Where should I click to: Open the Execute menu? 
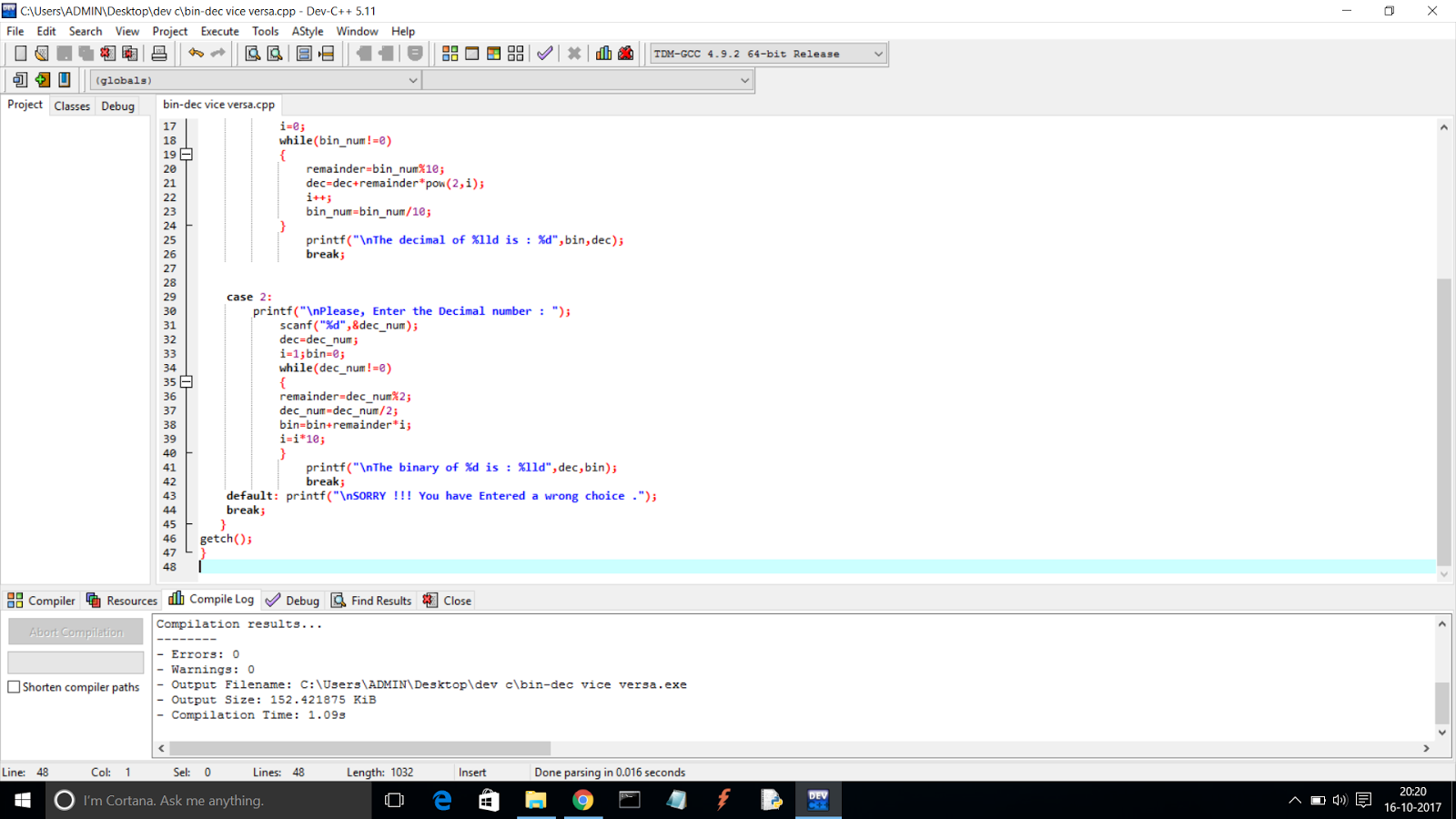pyautogui.click(x=219, y=31)
